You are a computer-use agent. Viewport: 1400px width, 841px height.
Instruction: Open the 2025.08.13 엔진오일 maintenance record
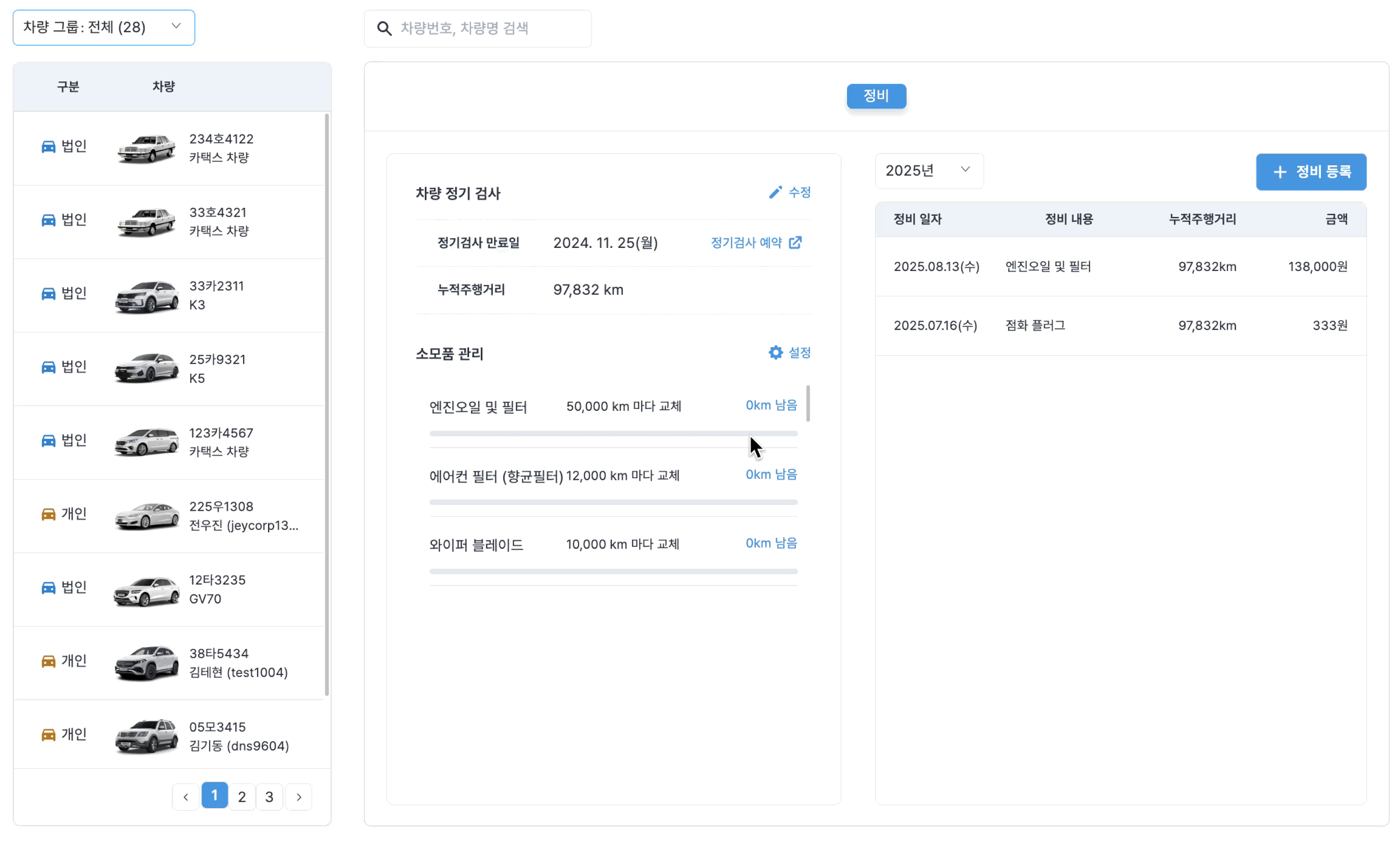1120,267
